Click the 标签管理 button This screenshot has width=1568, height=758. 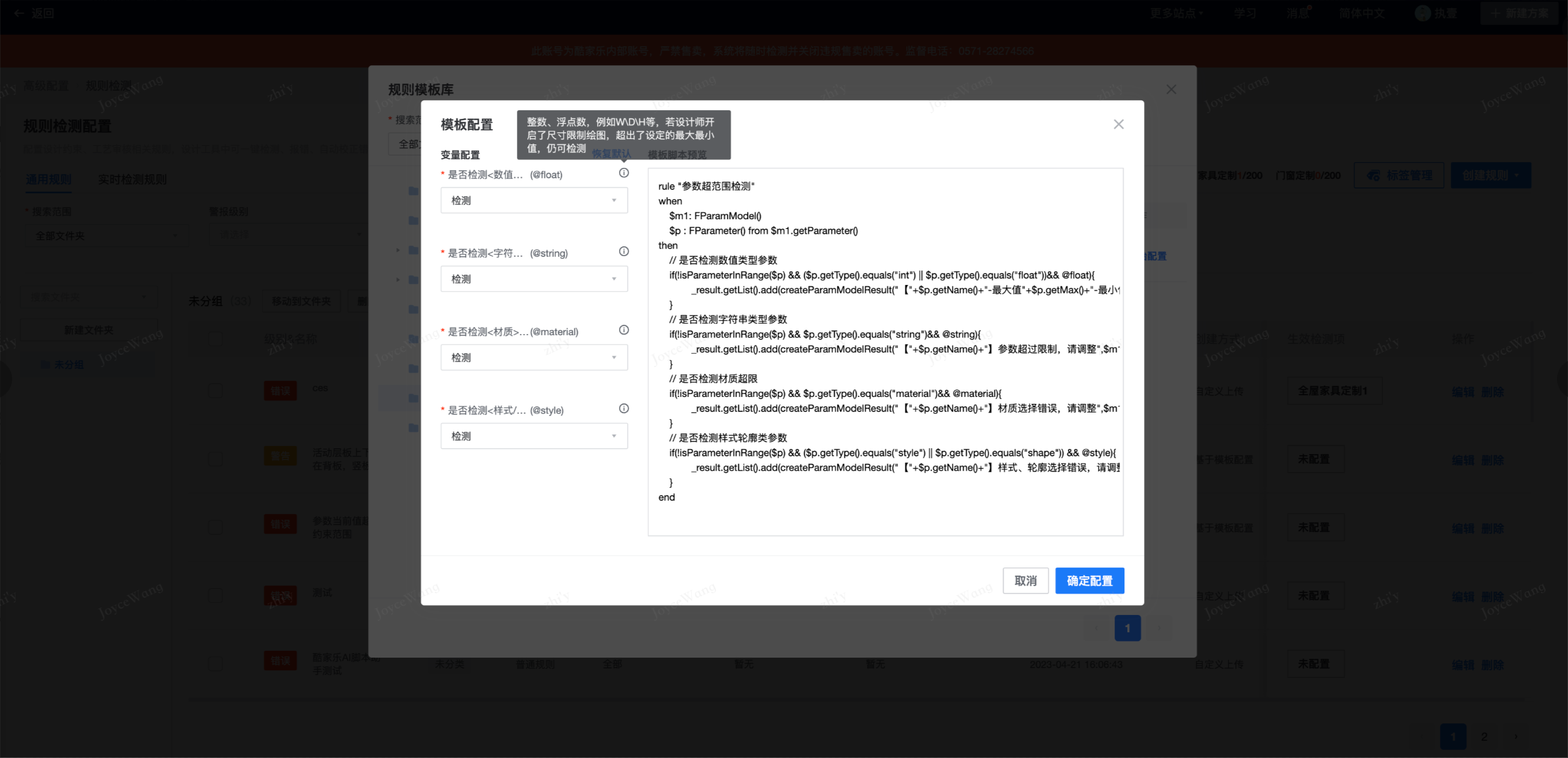tap(1399, 175)
